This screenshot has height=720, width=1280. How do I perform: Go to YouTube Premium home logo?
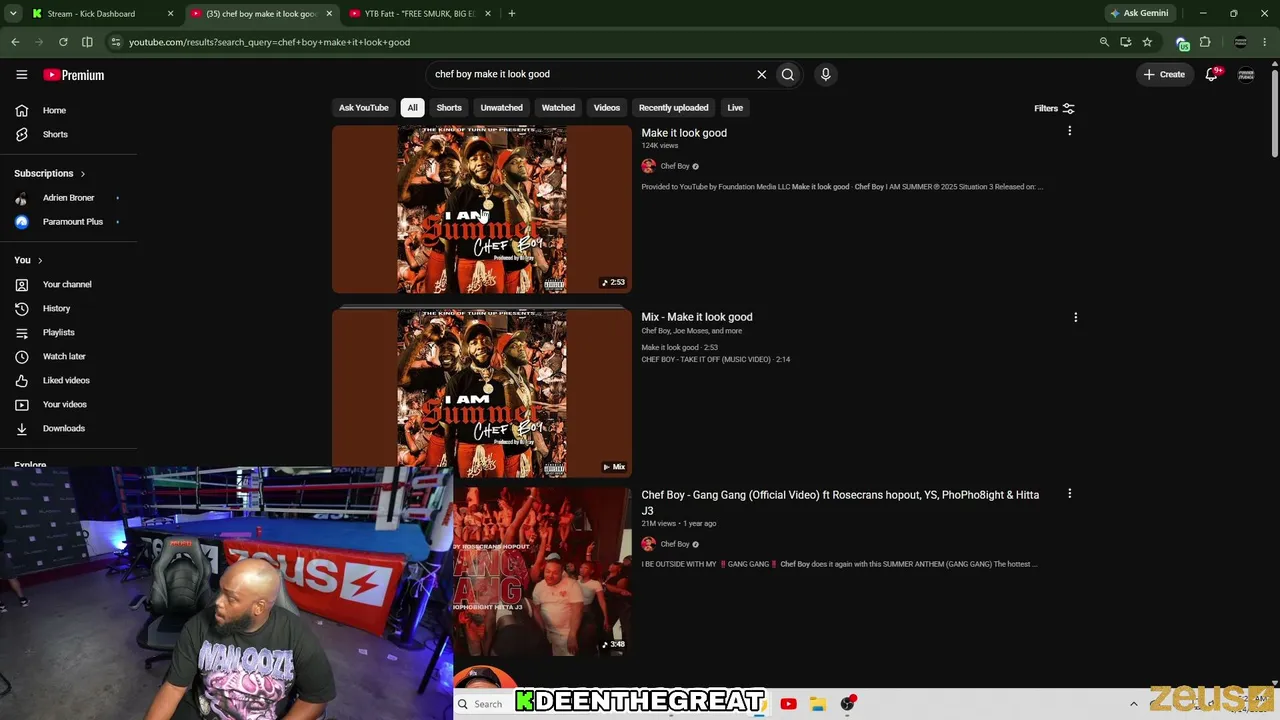73,75
